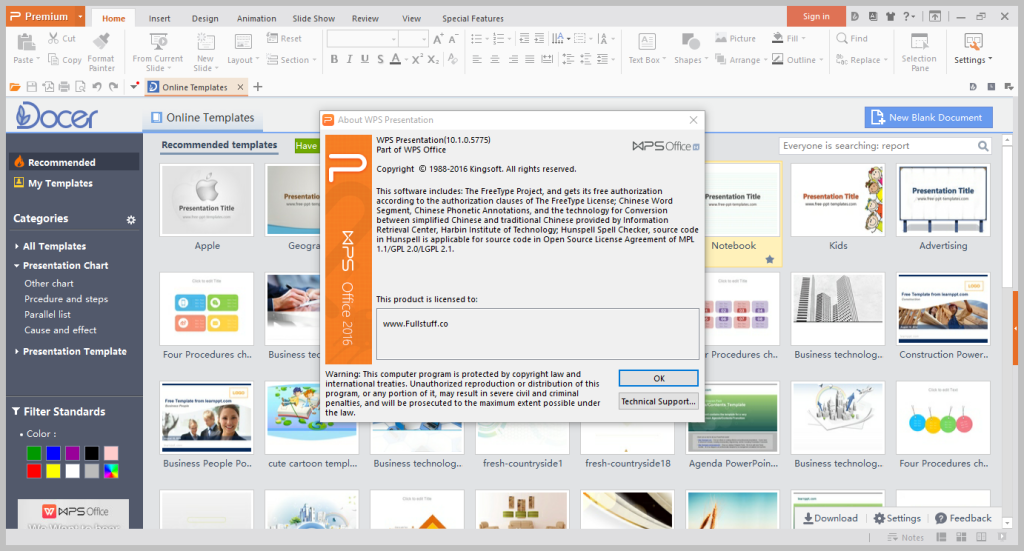
Task: Activate the Format Painter brush
Action: (101, 41)
